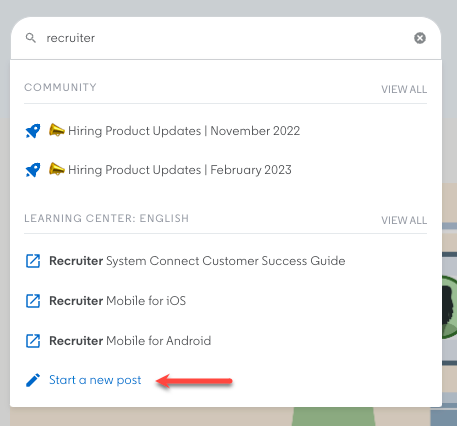This screenshot has width=457, height=426.
Task: Open Recruiter System Connect Customer Success Guide
Action: click(x=197, y=261)
